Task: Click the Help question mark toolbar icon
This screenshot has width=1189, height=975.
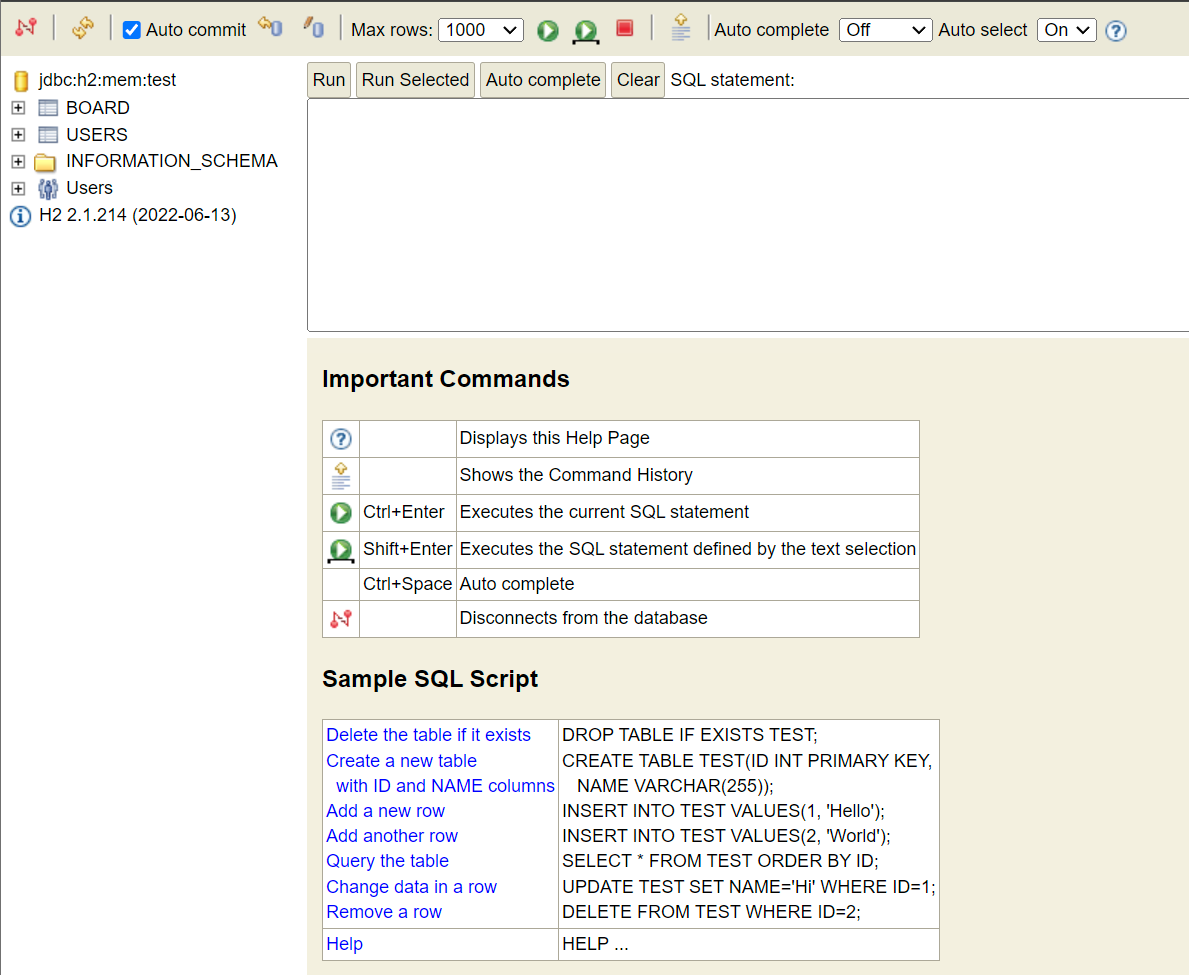Action: pos(1115,31)
